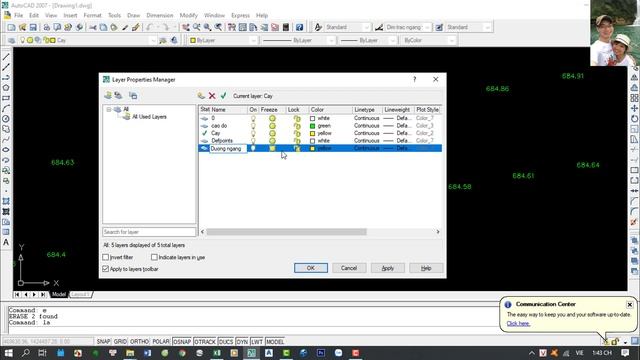Open the color control ByLayer dropdown
Image resolution: width=640 pixels, height=360 pixels.
pos(253,40)
